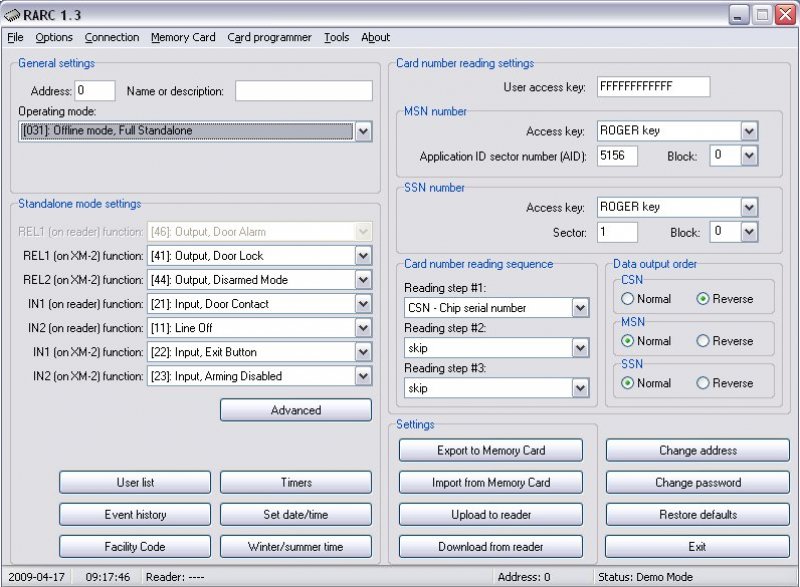This screenshot has height=587, width=800.
Task: Click the Advanced button
Action: click(295, 410)
